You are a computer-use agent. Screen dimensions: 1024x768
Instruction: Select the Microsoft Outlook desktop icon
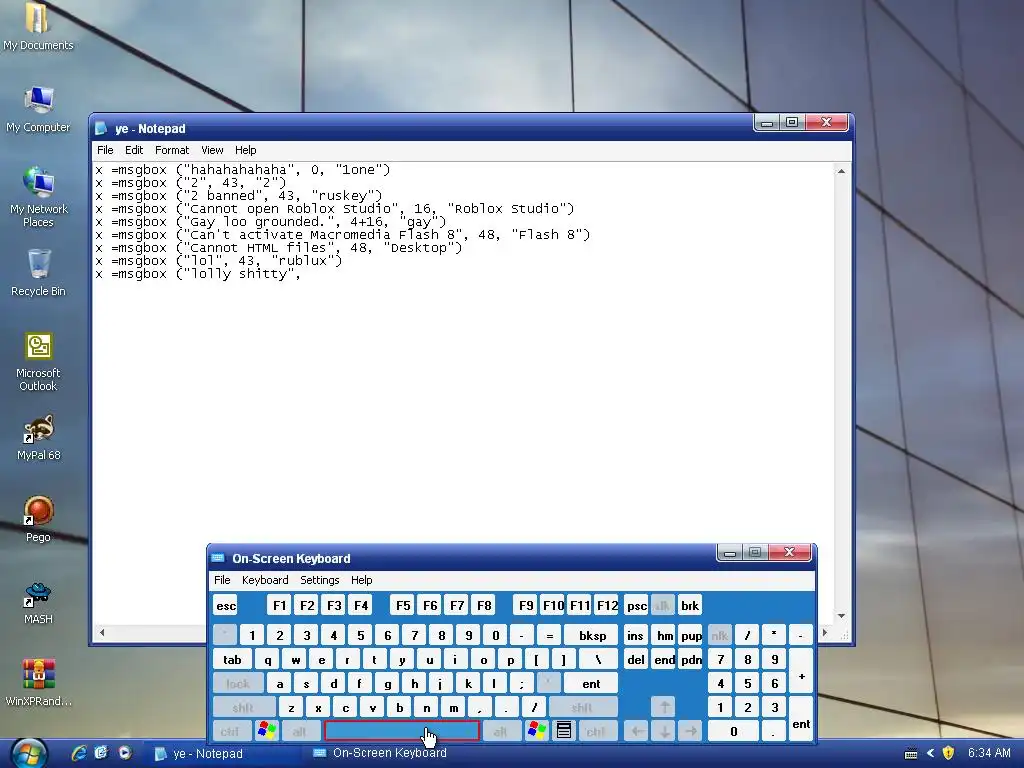(38, 362)
